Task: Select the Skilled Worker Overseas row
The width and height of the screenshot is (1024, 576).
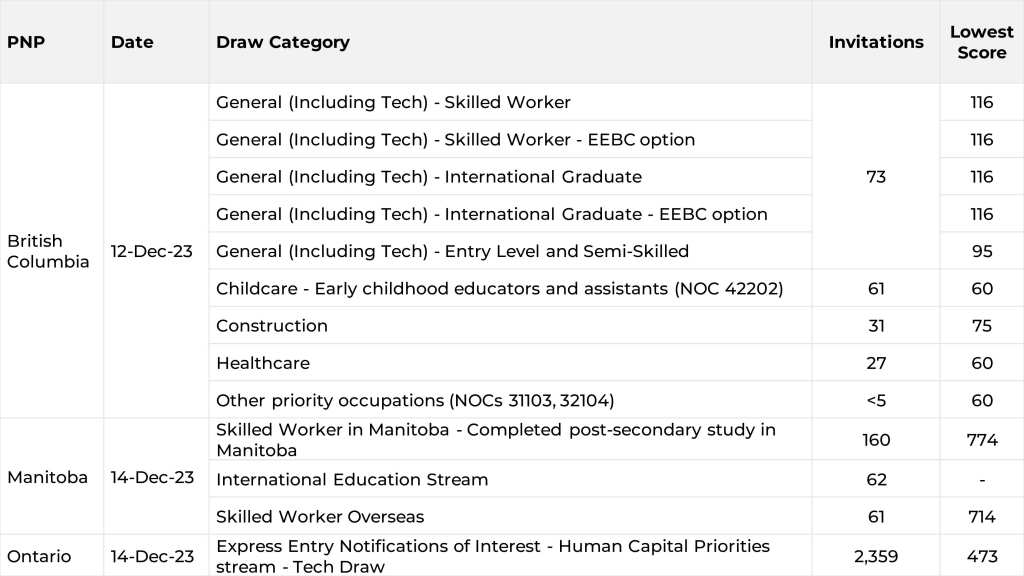Action: click(x=320, y=517)
